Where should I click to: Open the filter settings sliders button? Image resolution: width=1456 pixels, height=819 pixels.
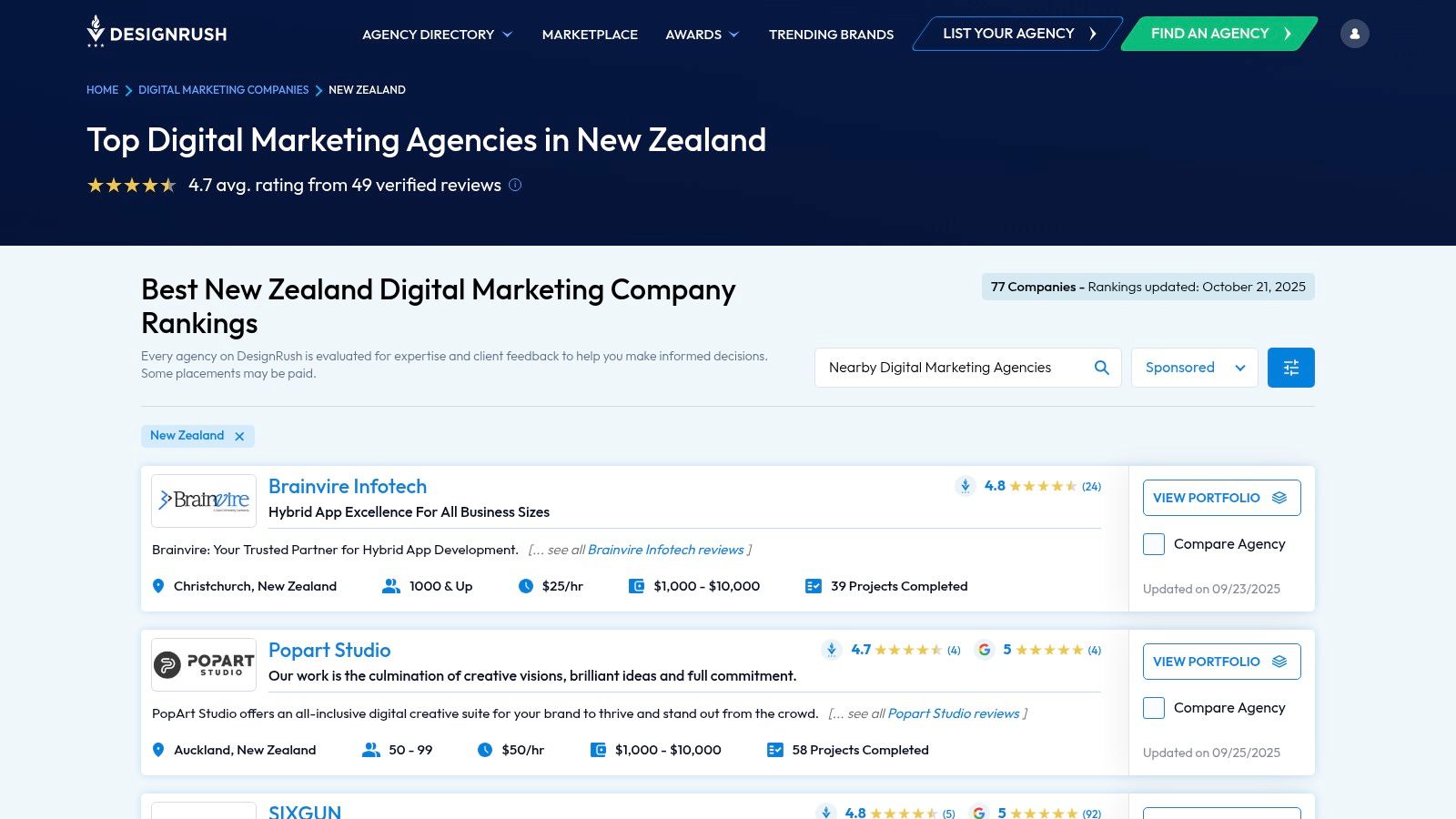point(1290,368)
